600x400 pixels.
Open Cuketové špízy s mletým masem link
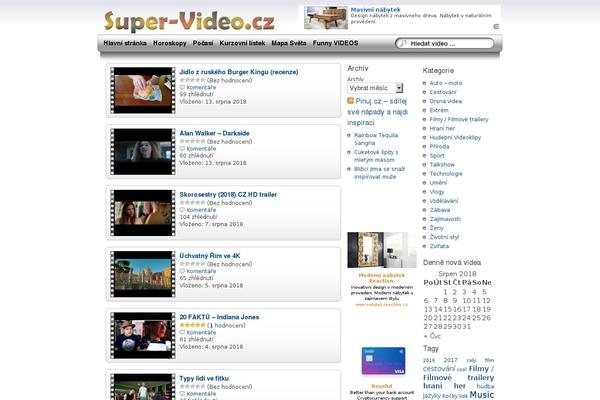tap(376, 156)
